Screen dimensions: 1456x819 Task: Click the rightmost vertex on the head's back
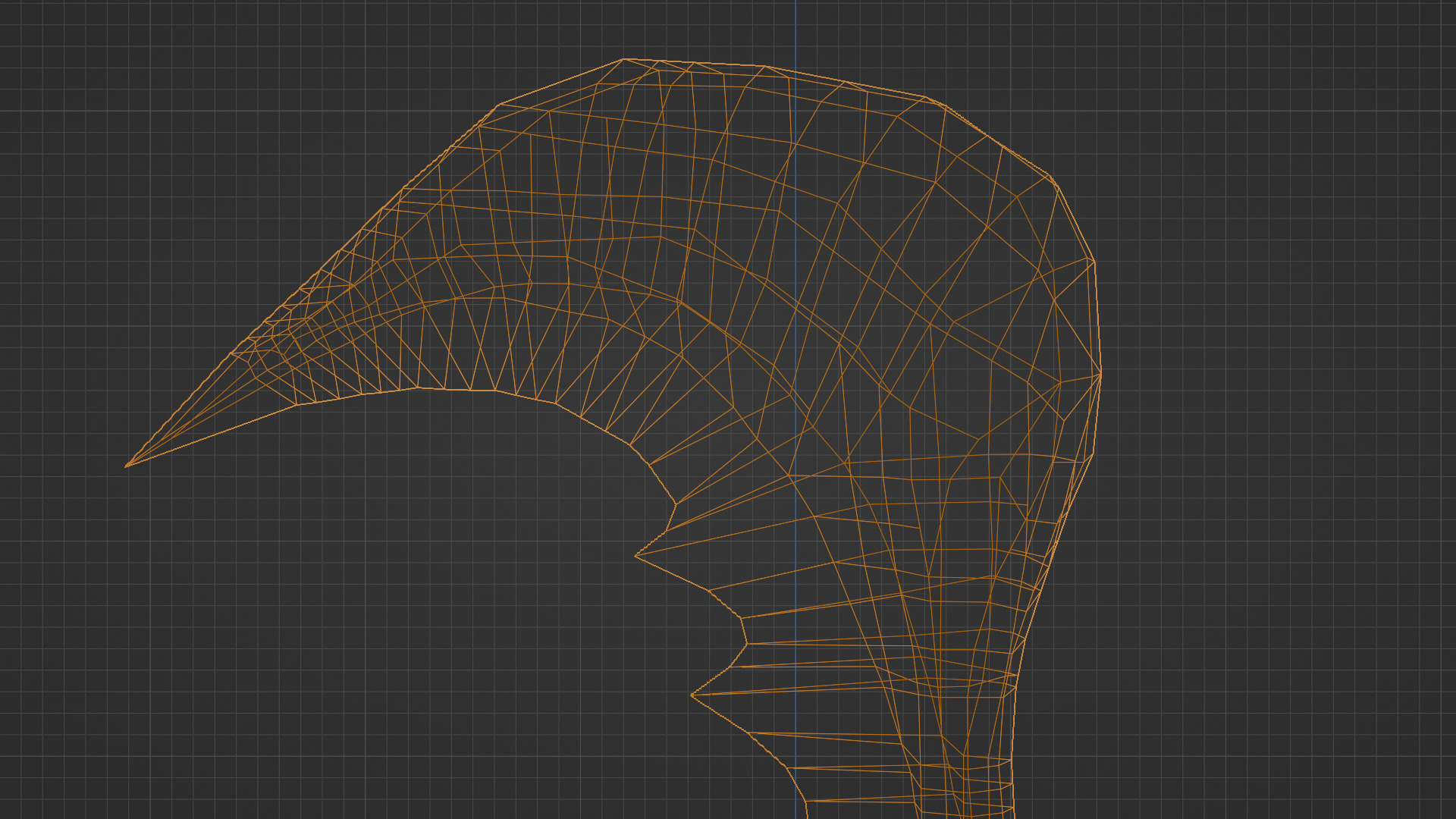1100,374
